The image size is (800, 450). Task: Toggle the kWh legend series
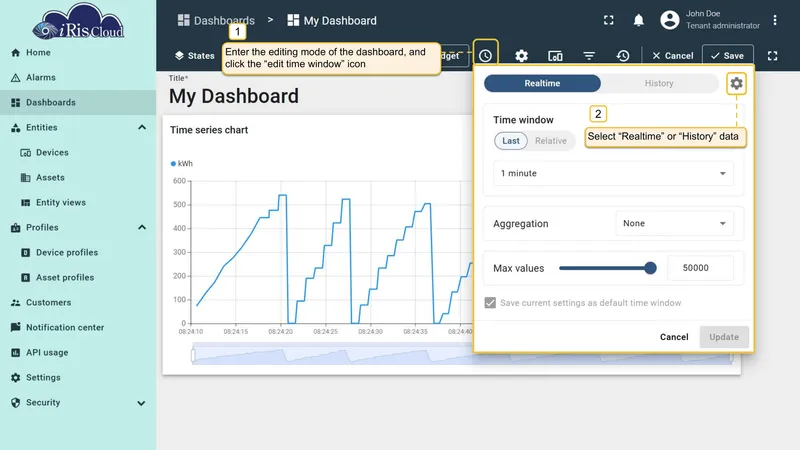click(181, 164)
